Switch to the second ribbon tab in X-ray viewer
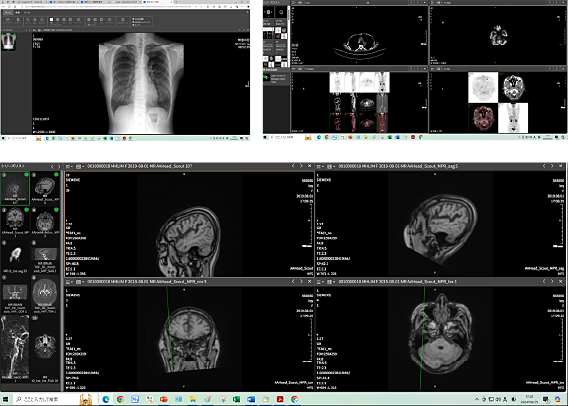The image size is (568, 406). 17,12
